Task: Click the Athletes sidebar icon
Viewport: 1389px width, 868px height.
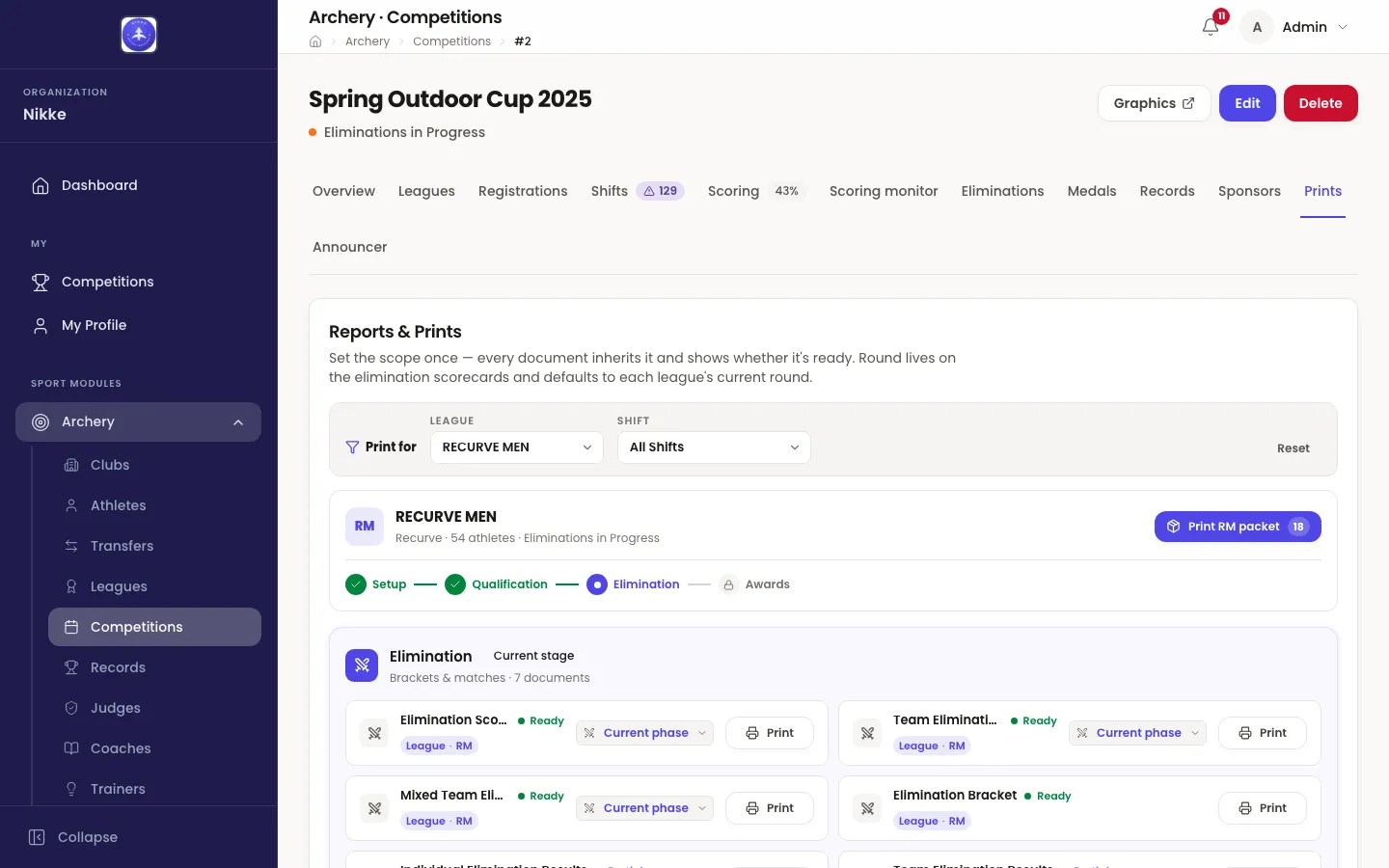Action: click(71, 505)
